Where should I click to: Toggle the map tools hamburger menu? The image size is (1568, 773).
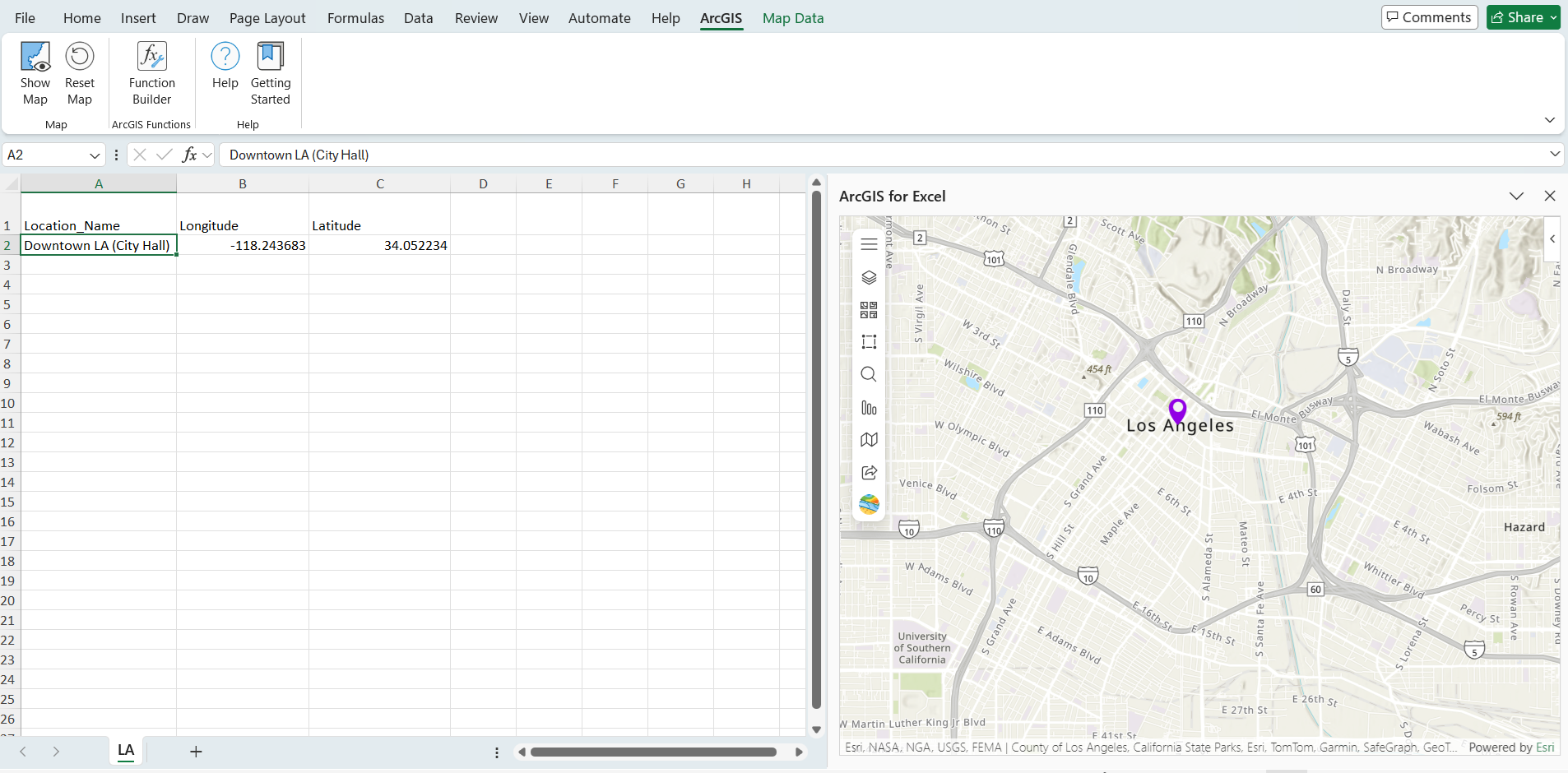(x=869, y=244)
